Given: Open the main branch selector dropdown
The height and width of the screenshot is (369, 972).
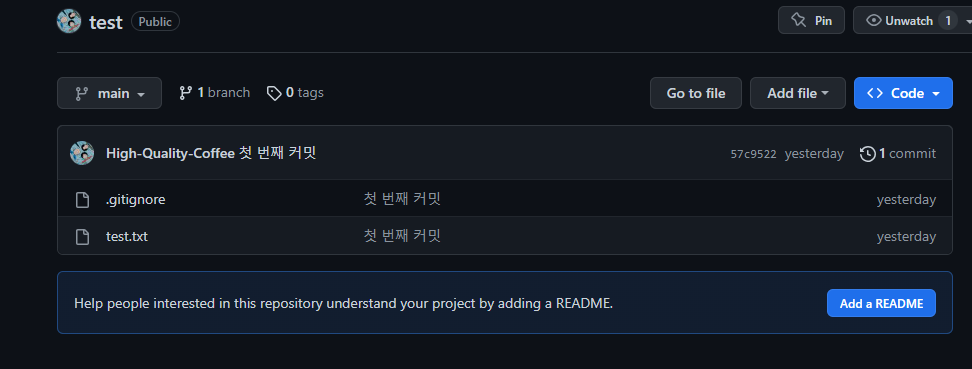Looking at the screenshot, I should click(109, 93).
